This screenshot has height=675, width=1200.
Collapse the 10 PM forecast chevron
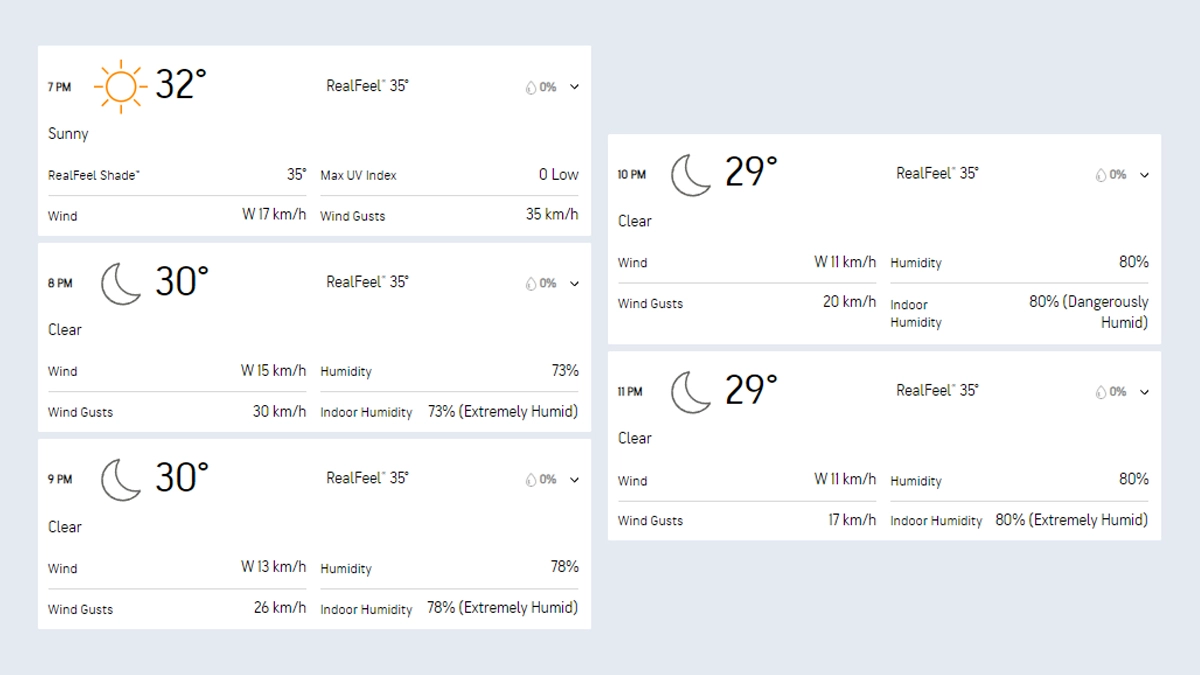point(1145,175)
